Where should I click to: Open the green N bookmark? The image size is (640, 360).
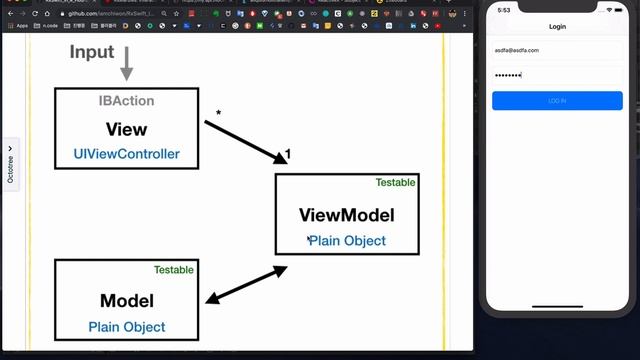click(260, 26)
